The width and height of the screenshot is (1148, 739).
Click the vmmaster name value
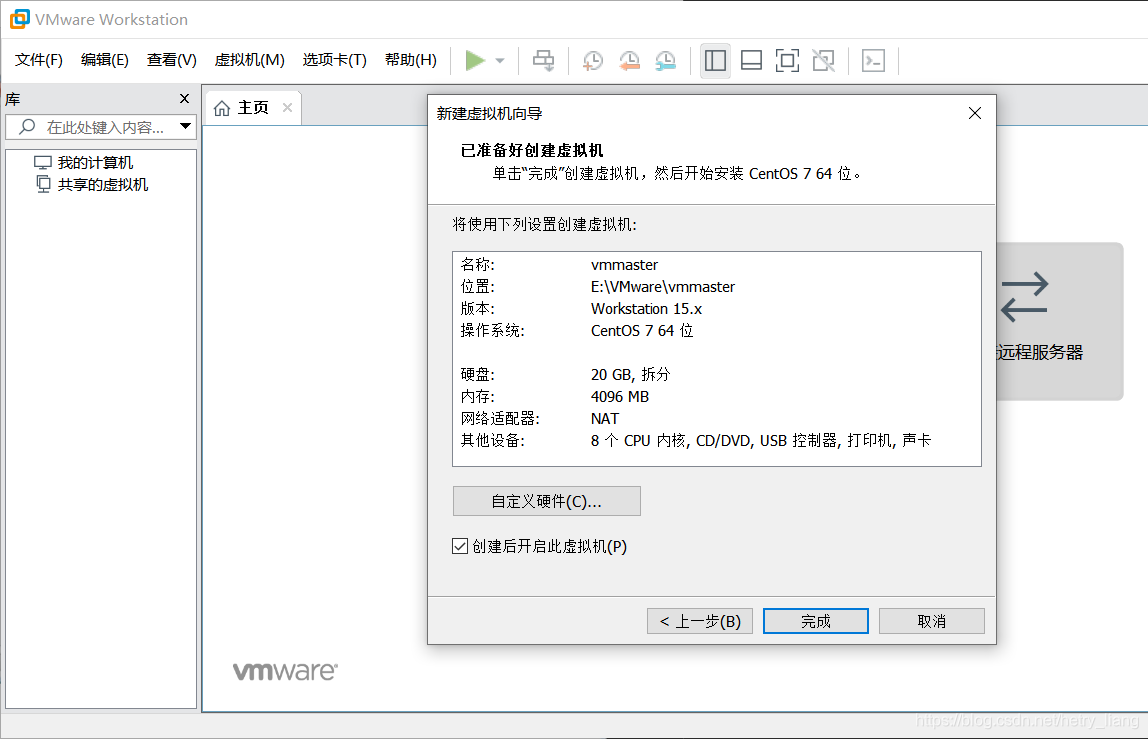click(625, 264)
